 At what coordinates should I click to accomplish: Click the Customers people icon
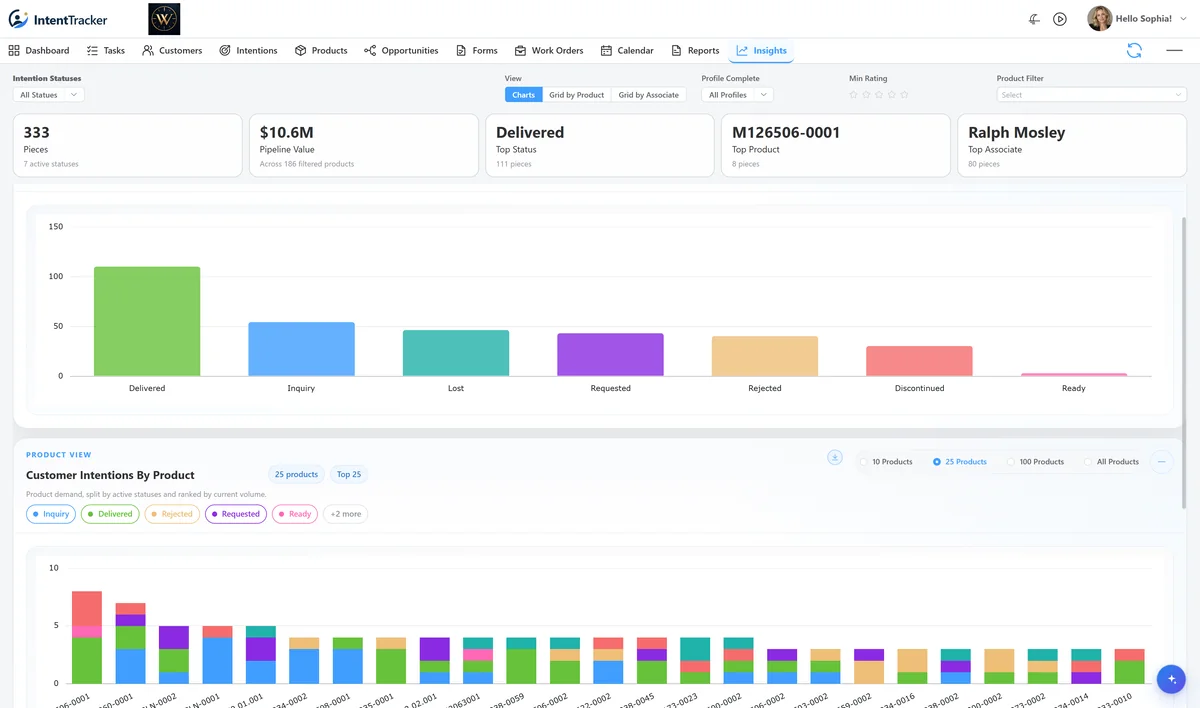click(x=148, y=50)
